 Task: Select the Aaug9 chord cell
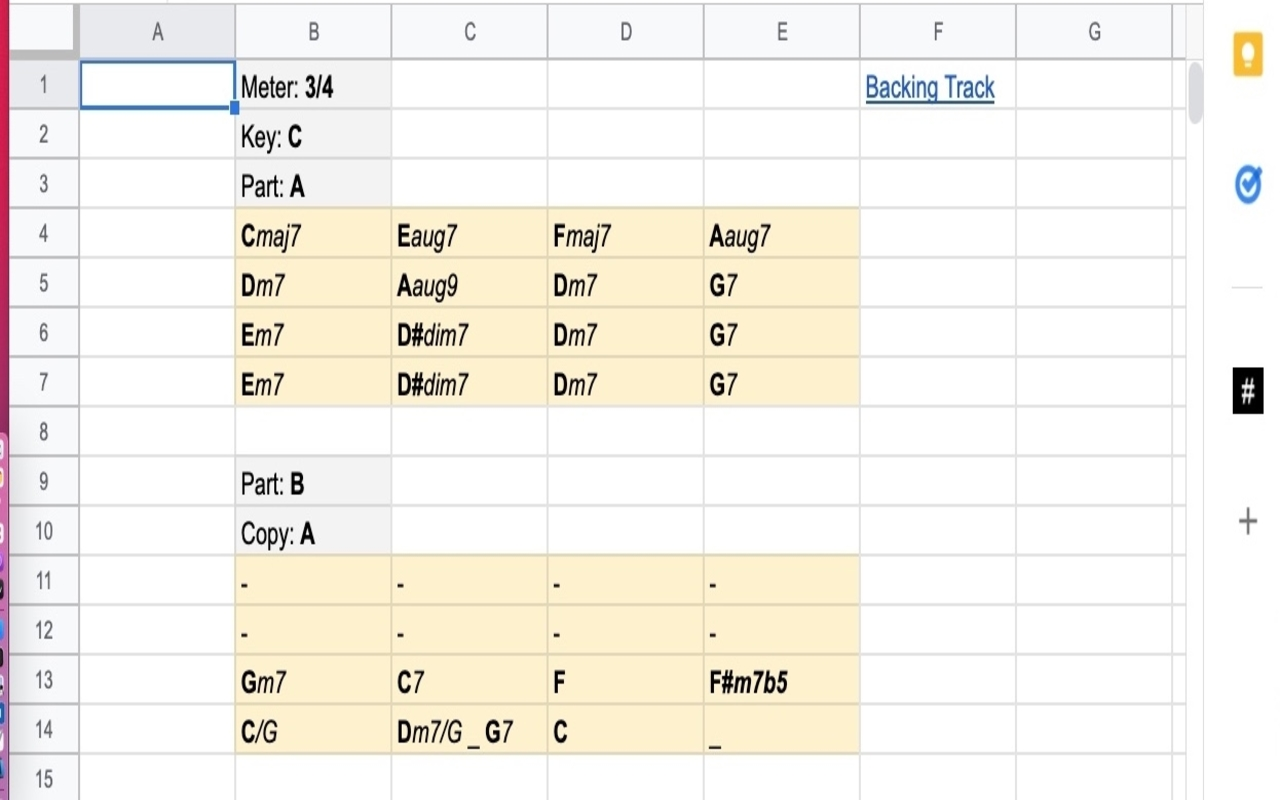[469, 284]
